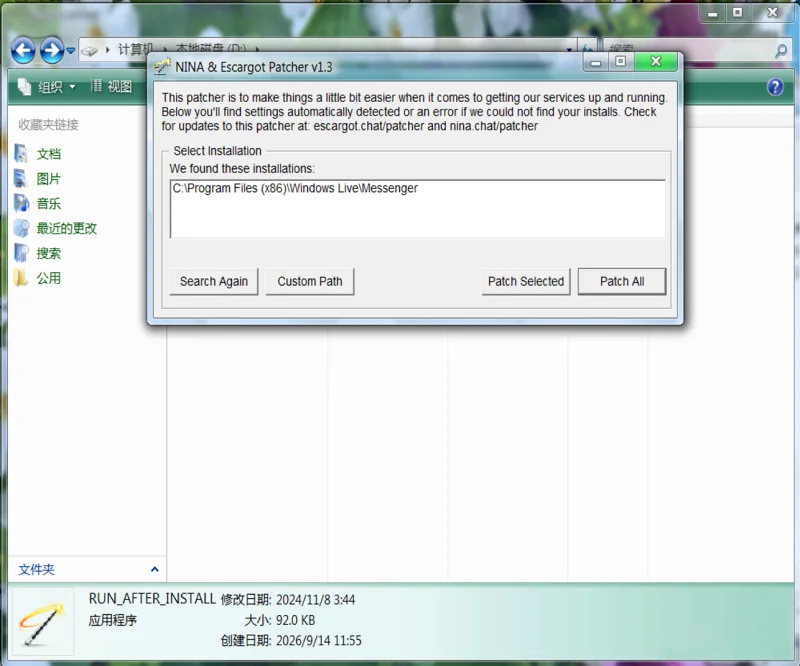This screenshot has width=800, height=666.
Task: Open 最近的更改 favorite link
Action: (67, 228)
